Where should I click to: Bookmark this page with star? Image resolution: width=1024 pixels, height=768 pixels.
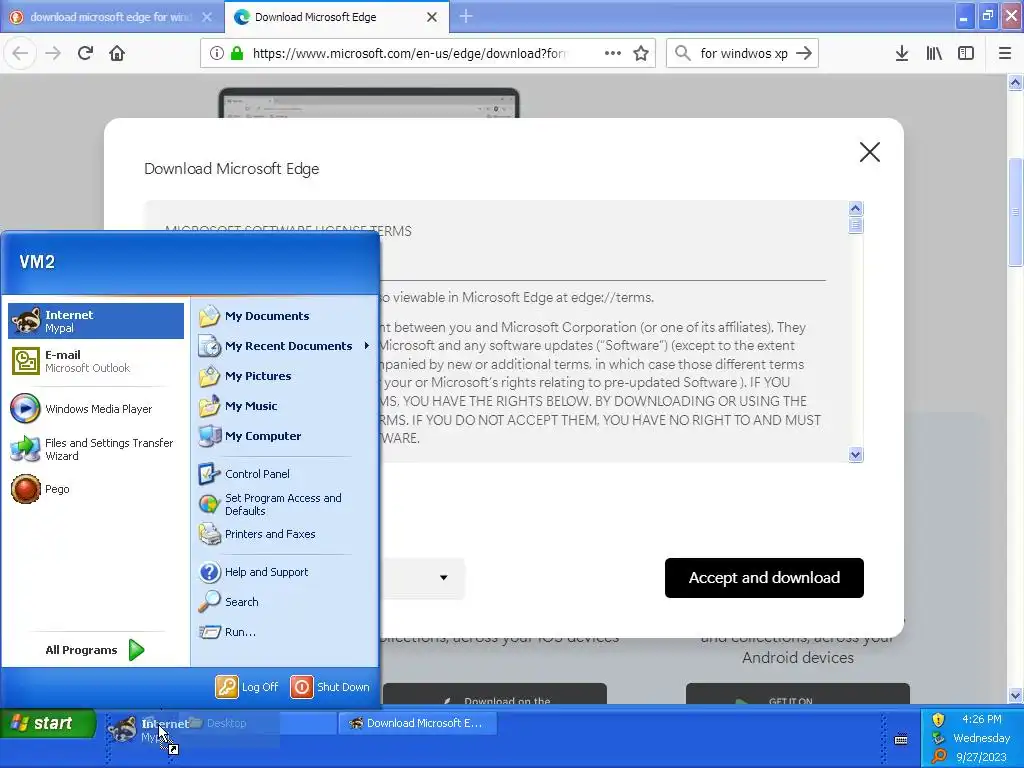(x=641, y=54)
